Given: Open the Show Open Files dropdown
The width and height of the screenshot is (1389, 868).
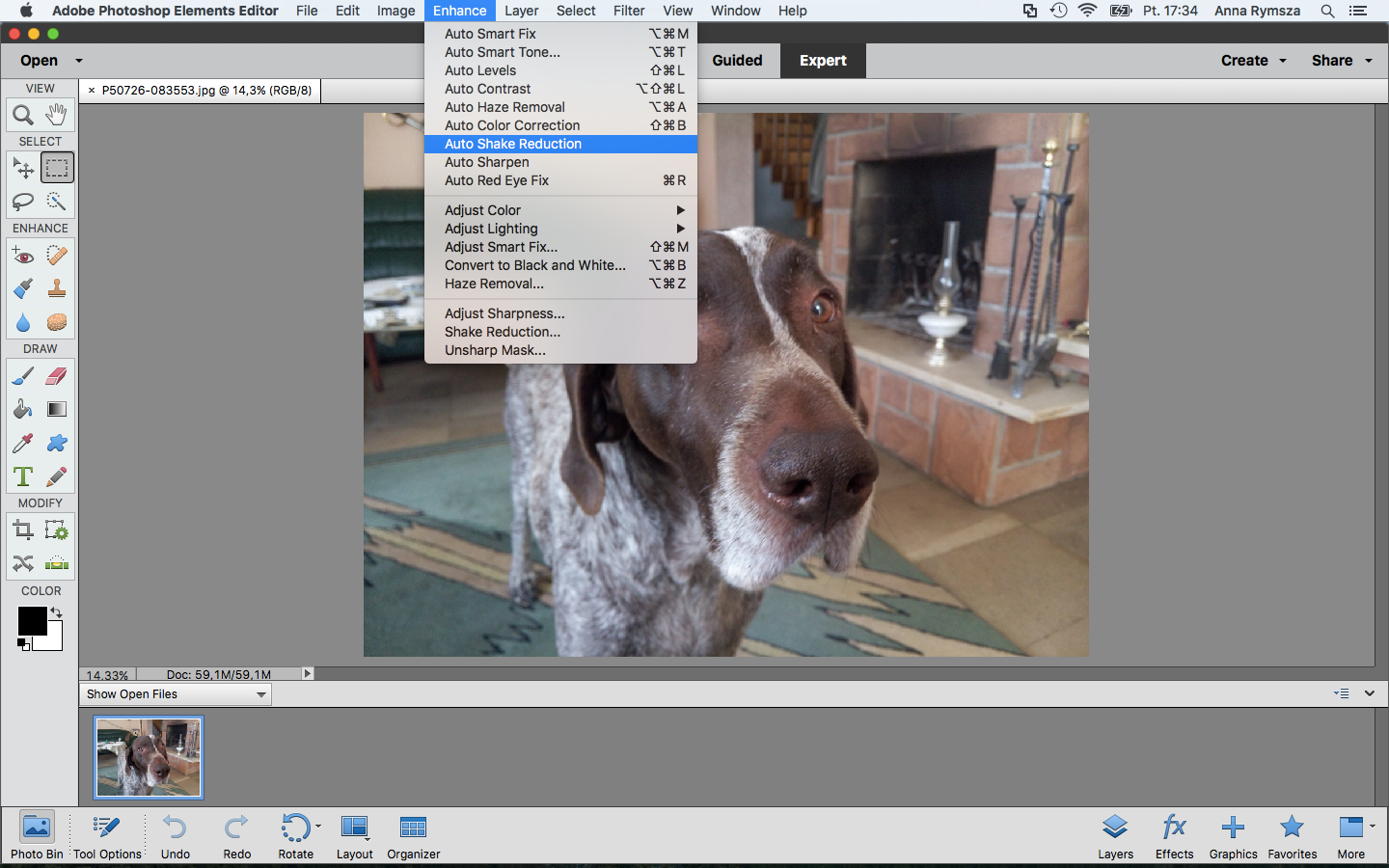Looking at the screenshot, I should coord(176,694).
